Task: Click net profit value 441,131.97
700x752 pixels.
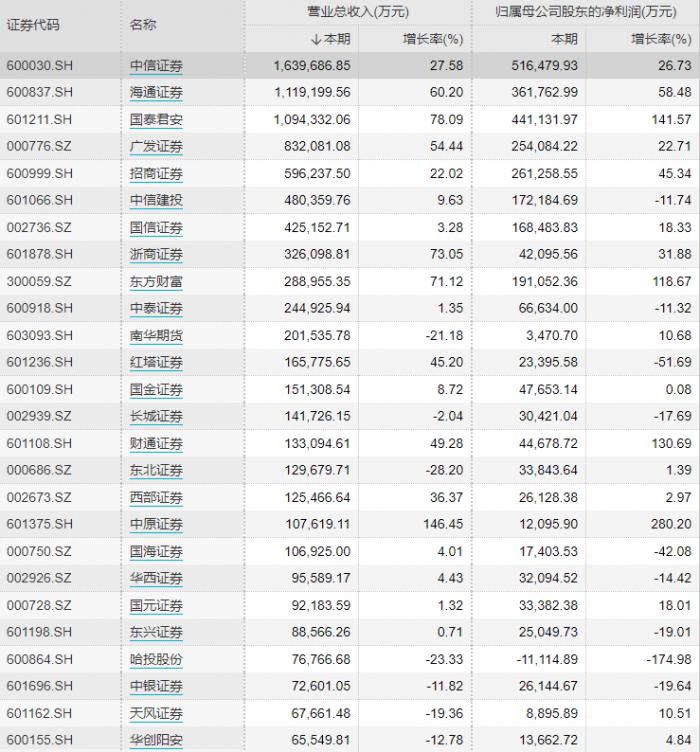Action: click(545, 119)
